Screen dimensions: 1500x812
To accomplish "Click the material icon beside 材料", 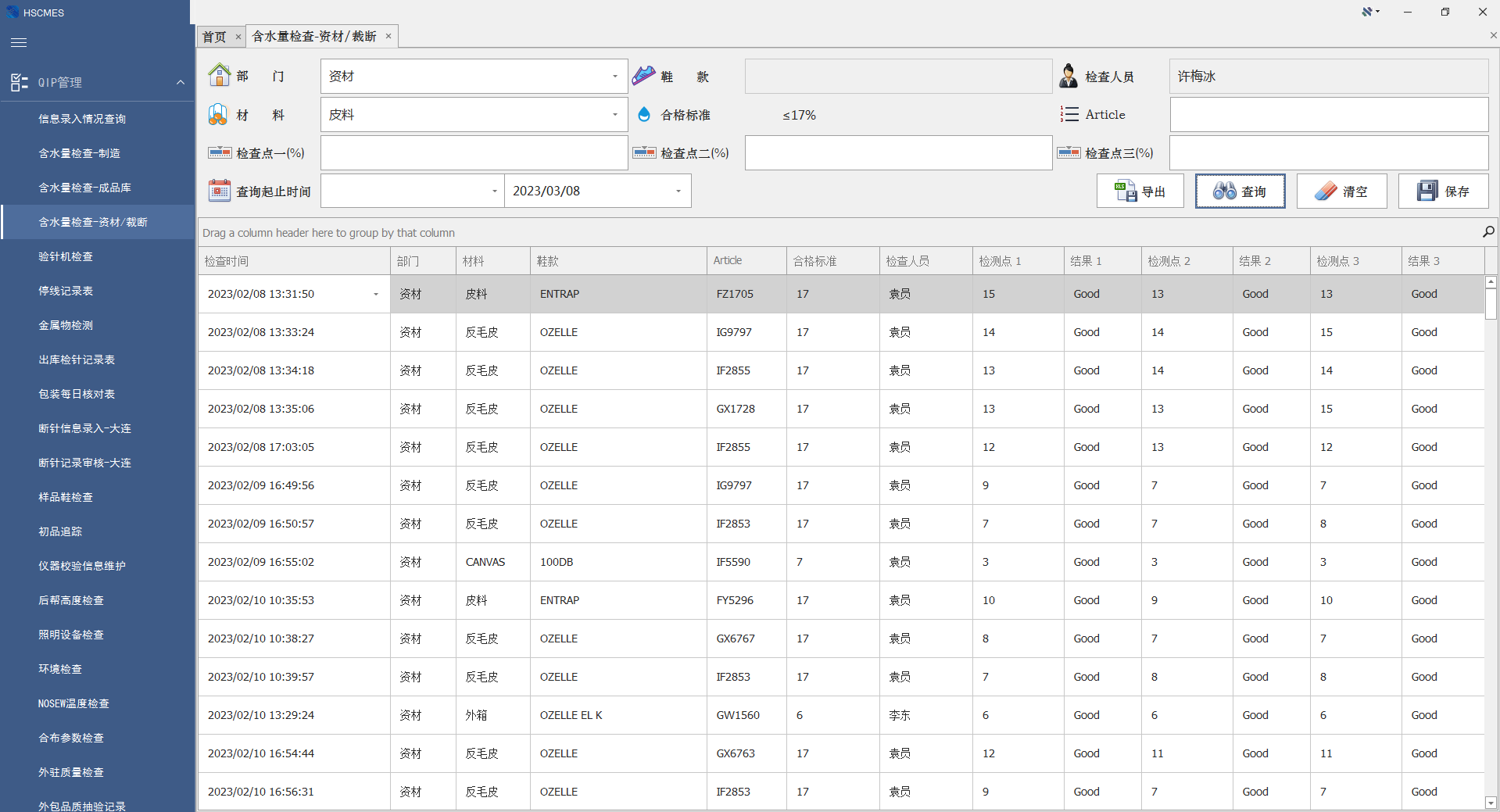I will pos(218,115).
